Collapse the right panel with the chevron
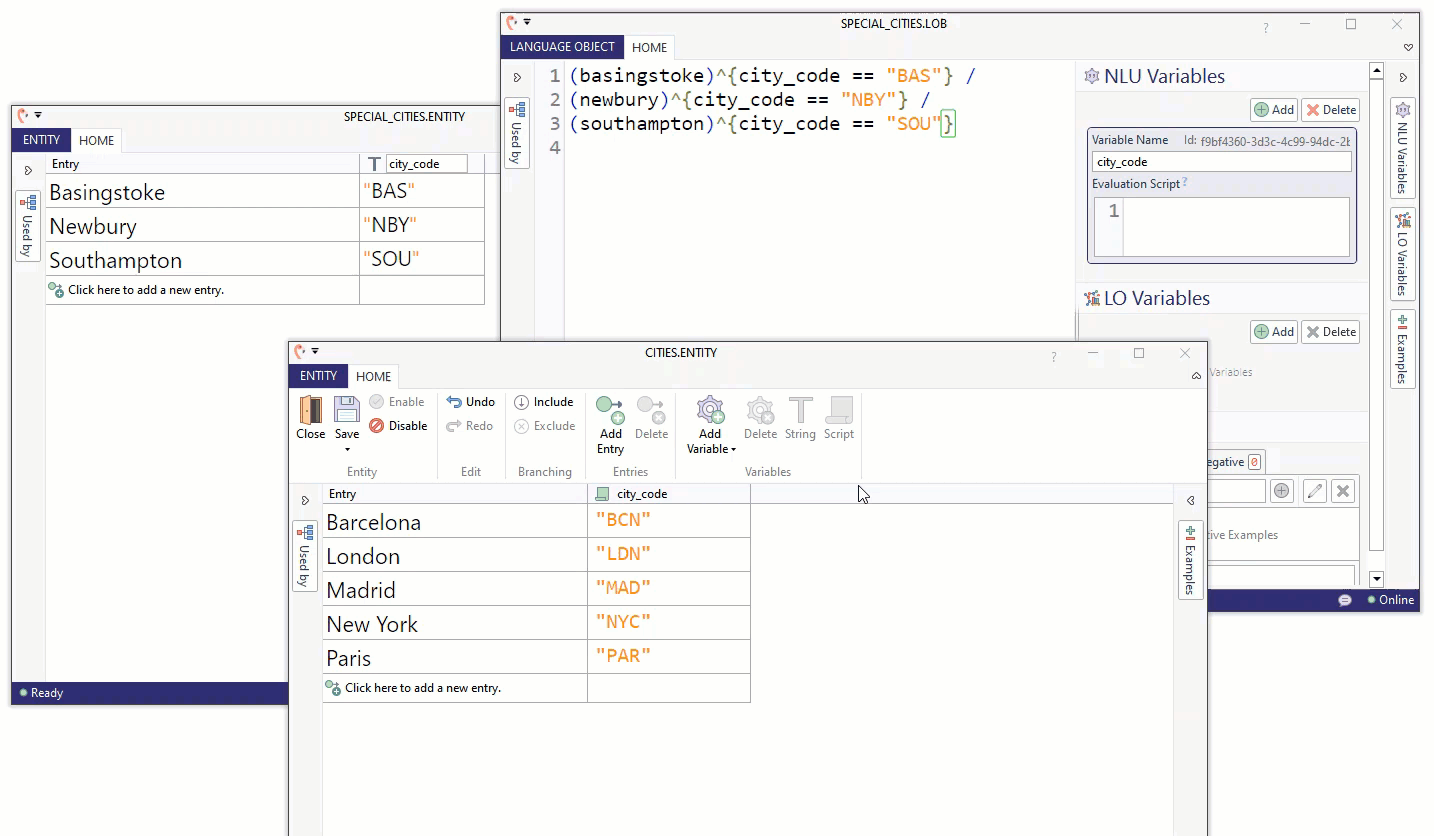 coord(1189,501)
